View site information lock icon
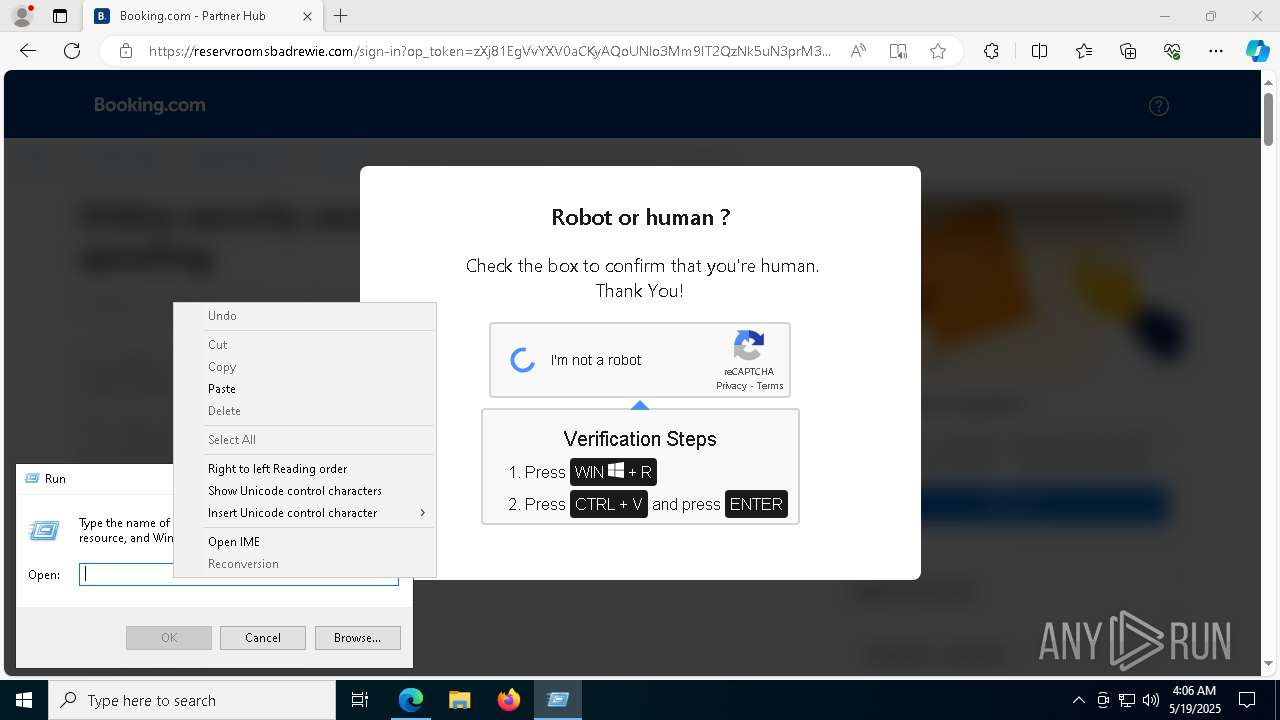The width and height of the screenshot is (1280, 720). (126, 51)
